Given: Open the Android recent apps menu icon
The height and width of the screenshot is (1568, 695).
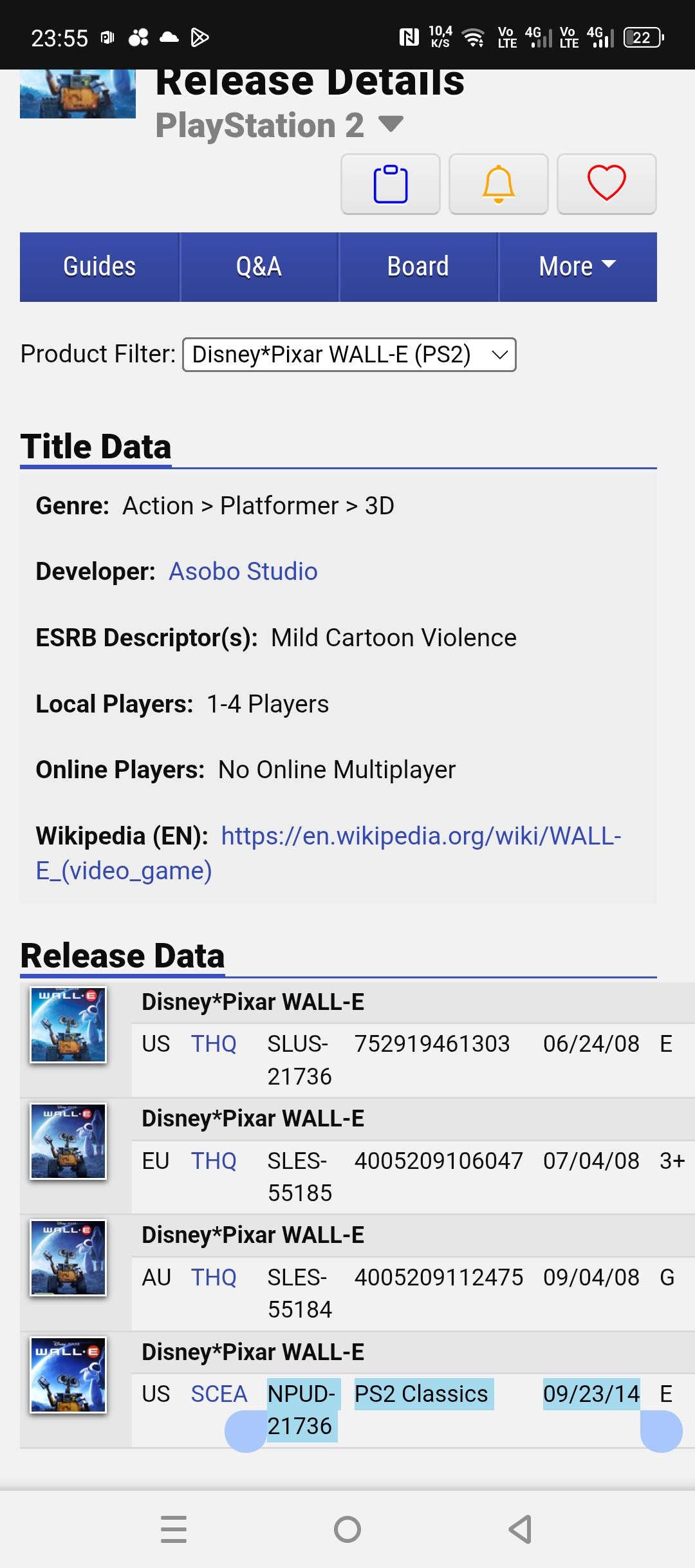Looking at the screenshot, I should coord(174,1529).
